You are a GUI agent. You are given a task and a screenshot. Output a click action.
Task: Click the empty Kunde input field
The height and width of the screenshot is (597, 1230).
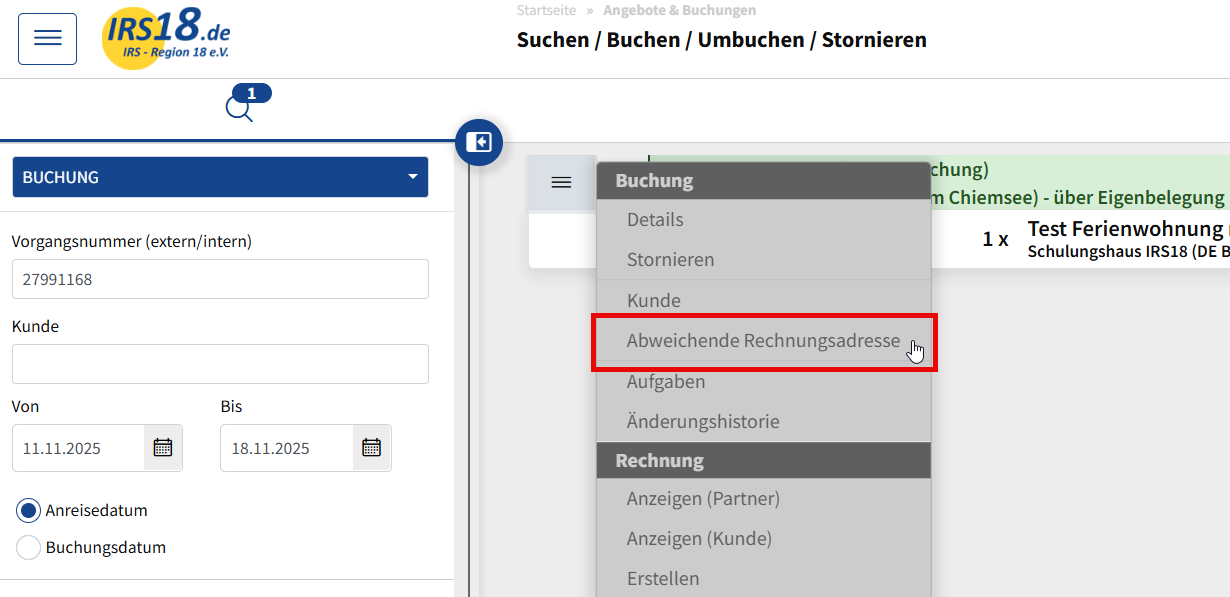click(220, 364)
